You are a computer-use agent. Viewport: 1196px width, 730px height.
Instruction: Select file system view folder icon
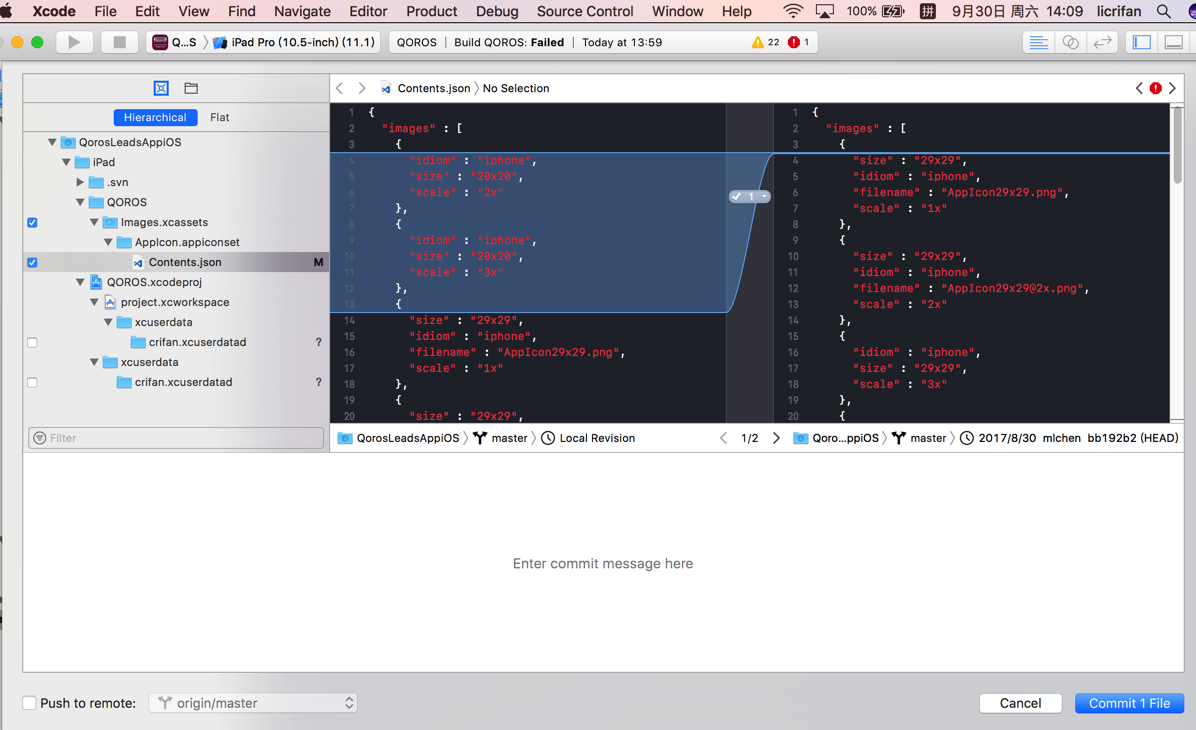pyautogui.click(x=191, y=88)
